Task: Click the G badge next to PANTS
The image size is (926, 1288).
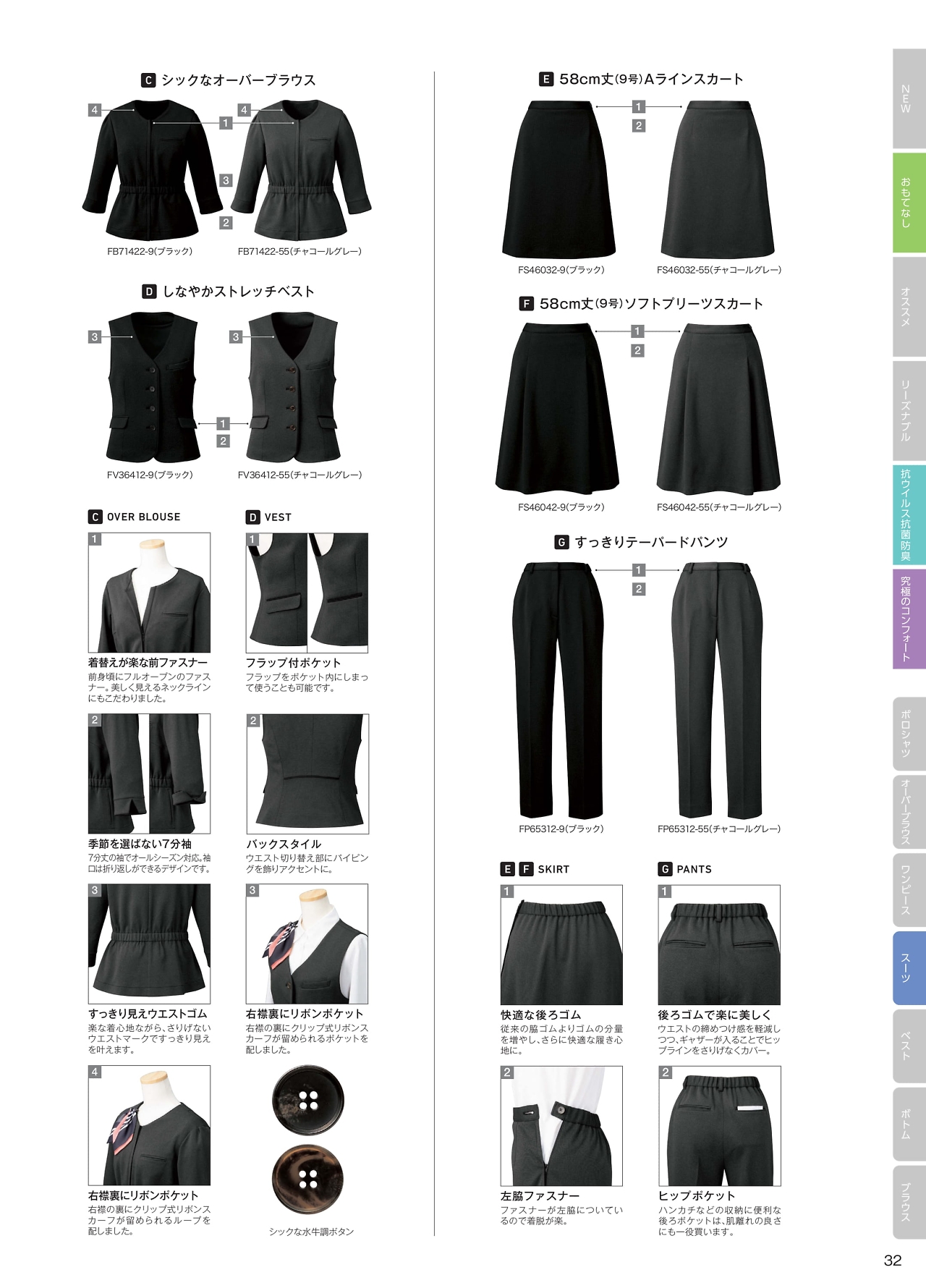Action: 665,869
